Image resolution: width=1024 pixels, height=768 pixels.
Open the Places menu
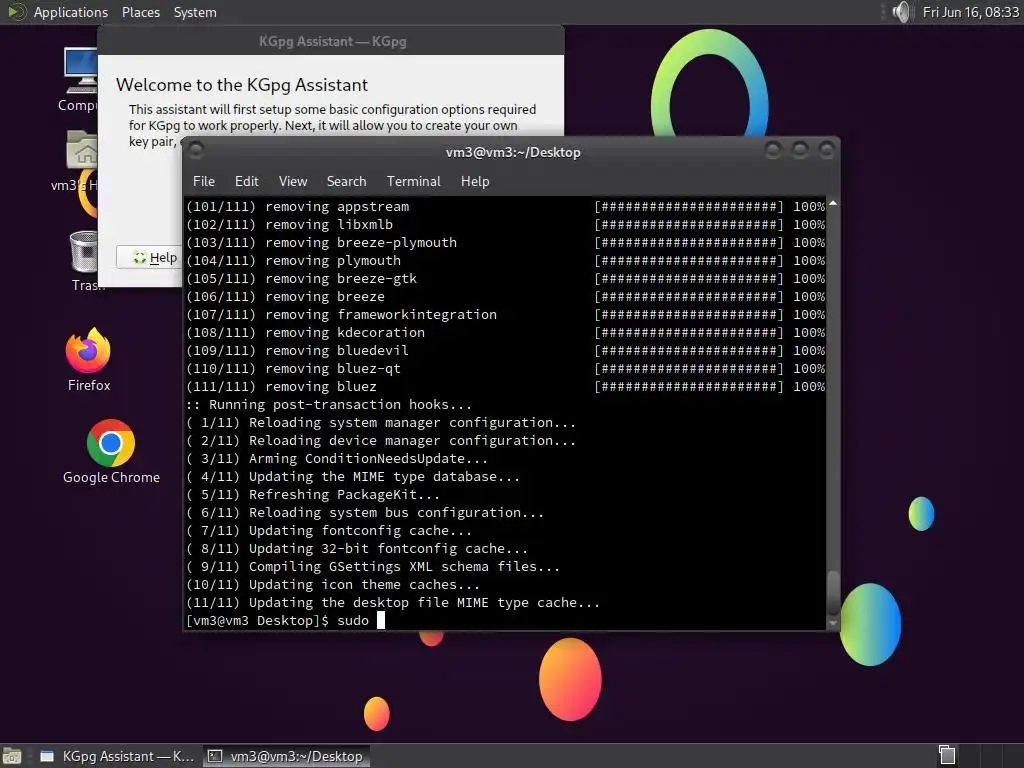point(140,12)
